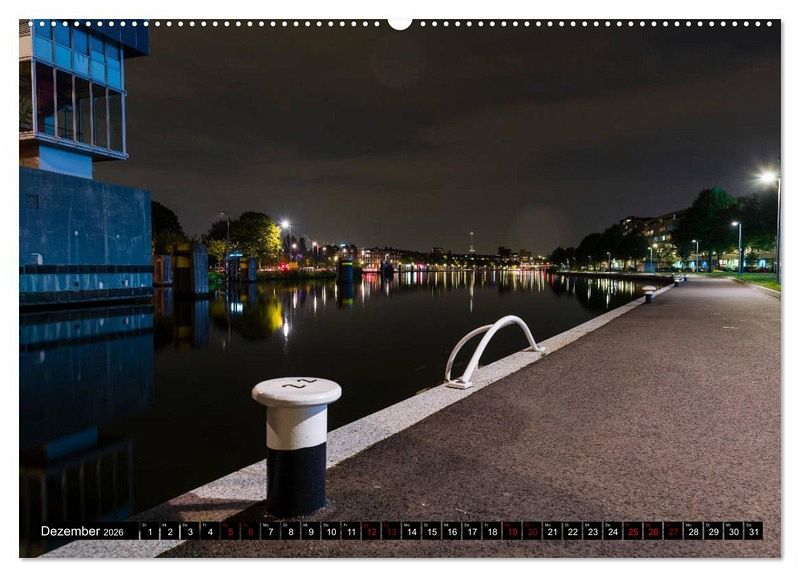Select red day 25 in the calendar strip
Screen dimensions: 800x577
pos(633,531)
